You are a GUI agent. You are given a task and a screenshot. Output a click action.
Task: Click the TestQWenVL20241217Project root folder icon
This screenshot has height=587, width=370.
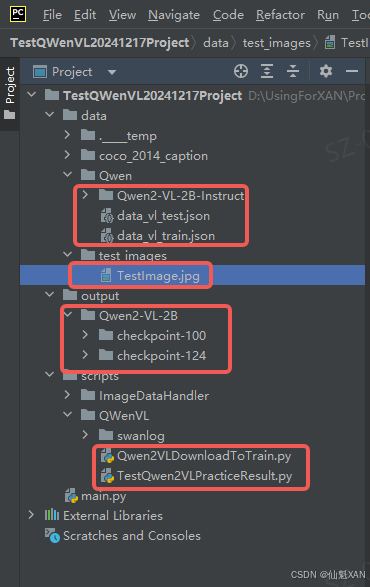[x=52, y=95]
